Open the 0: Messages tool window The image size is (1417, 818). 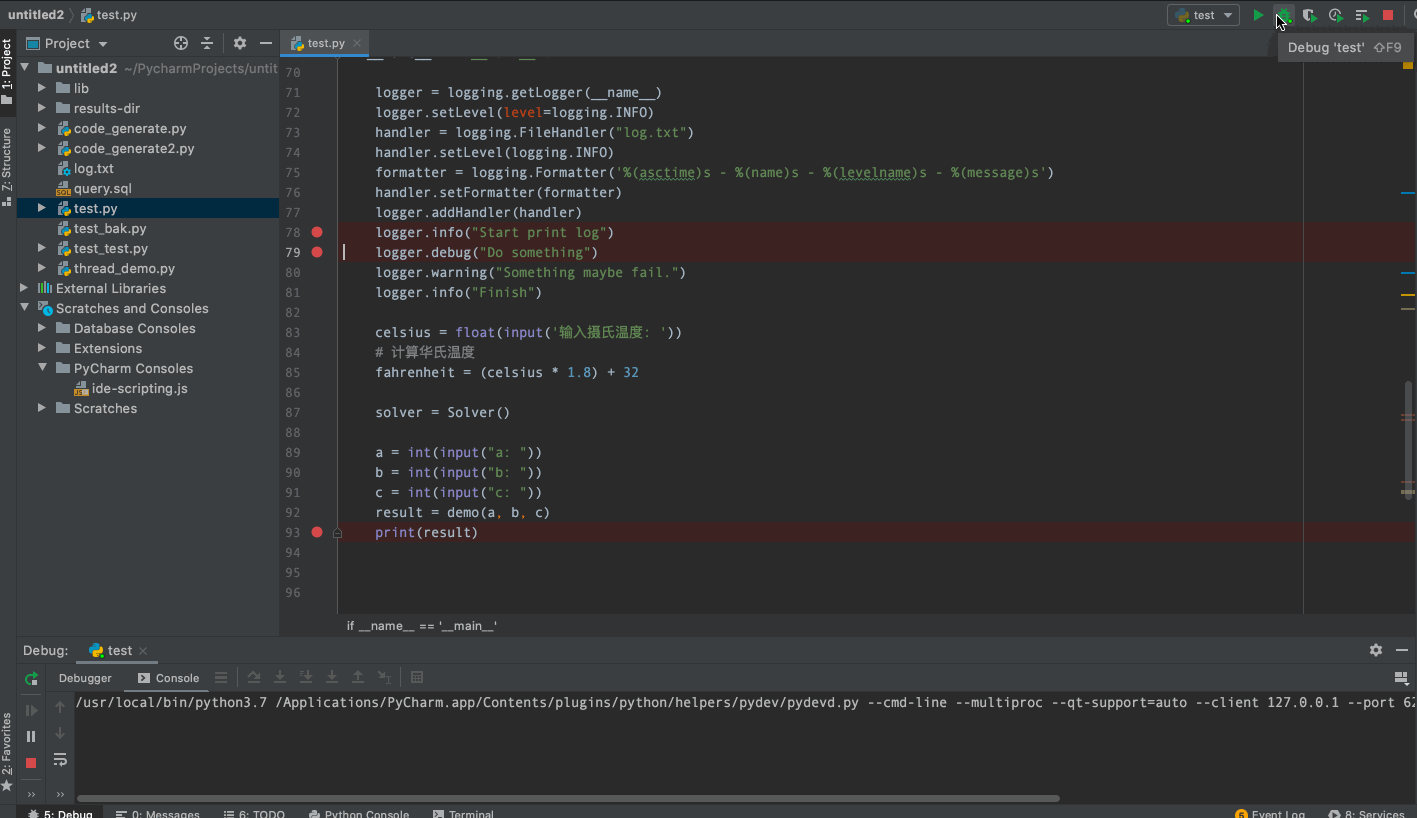(x=158, y=813)
